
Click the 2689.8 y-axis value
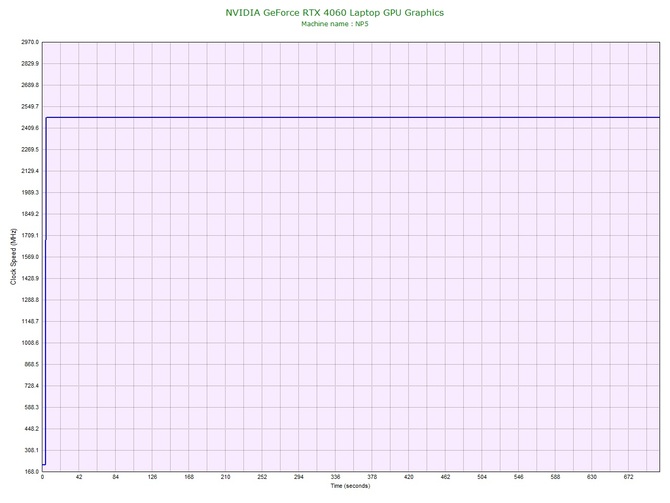point(30,85)
